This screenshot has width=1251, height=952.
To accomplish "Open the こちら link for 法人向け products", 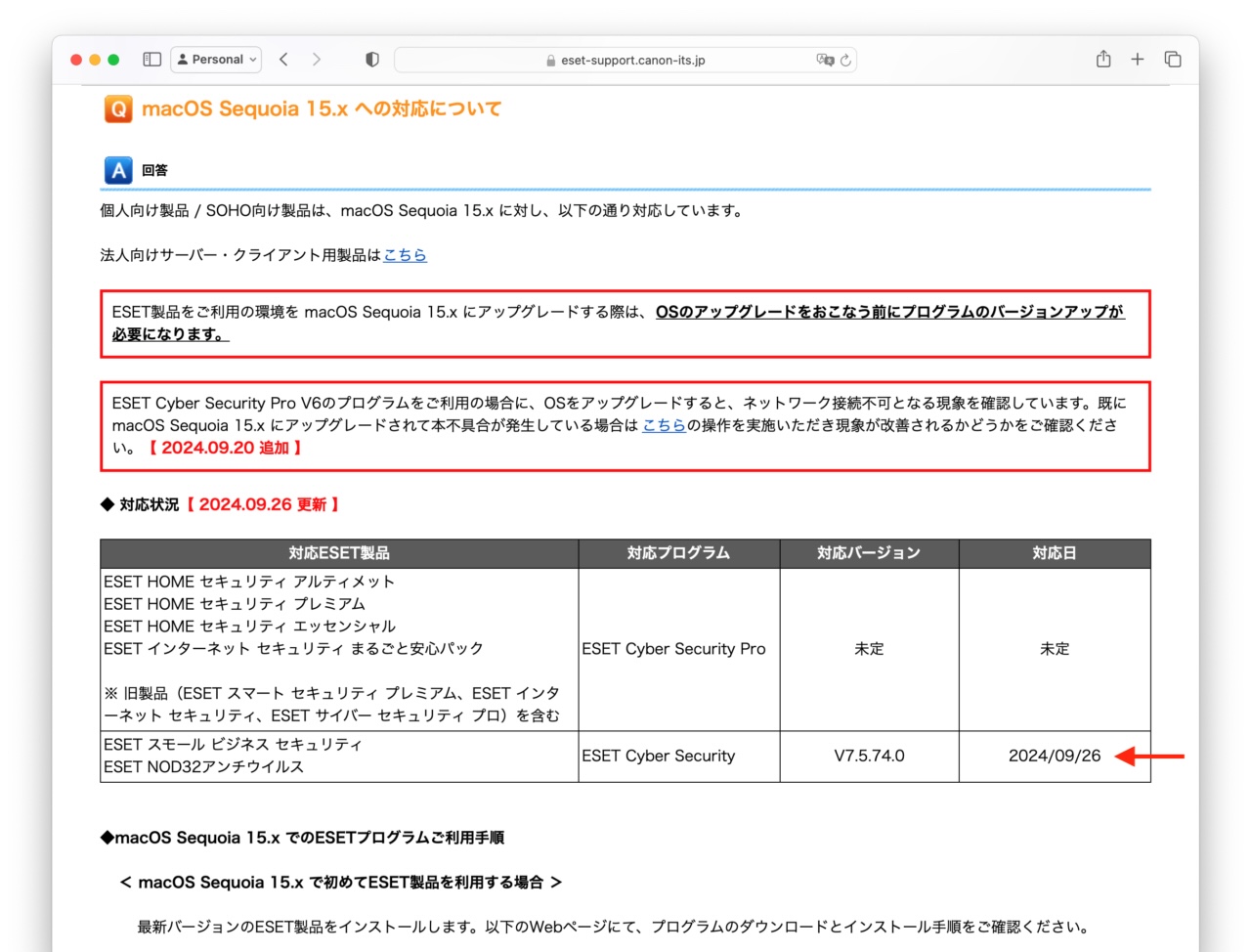I will [x=405, y=255].
